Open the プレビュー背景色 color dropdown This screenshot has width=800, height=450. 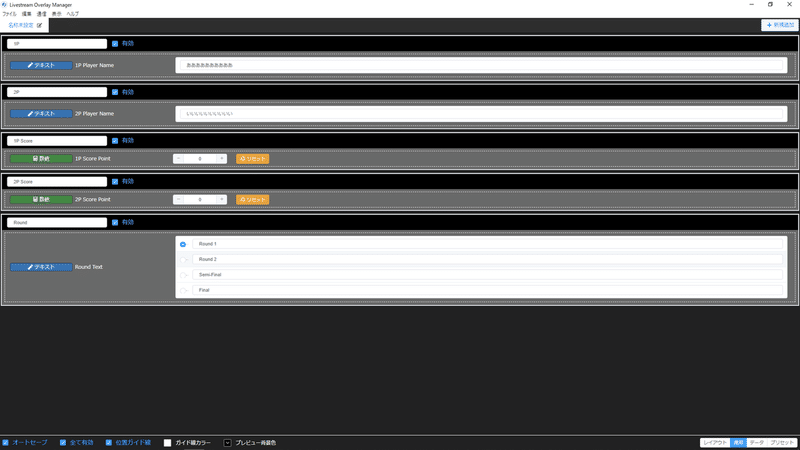[228, 443]
